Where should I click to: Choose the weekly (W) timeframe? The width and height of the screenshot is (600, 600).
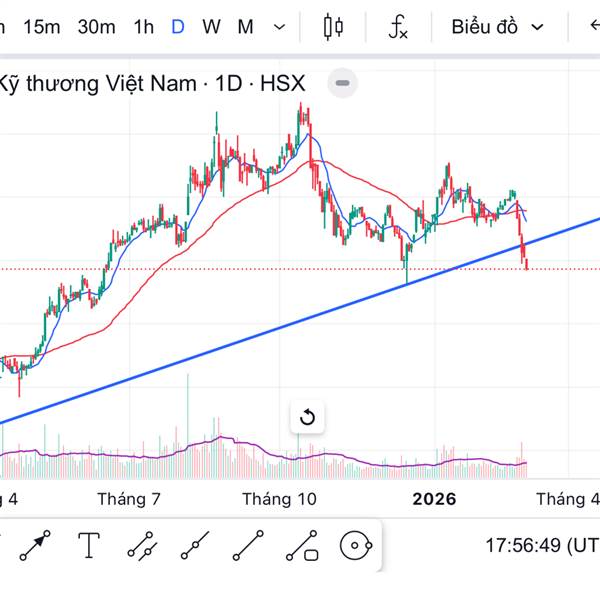coord(211,27)
